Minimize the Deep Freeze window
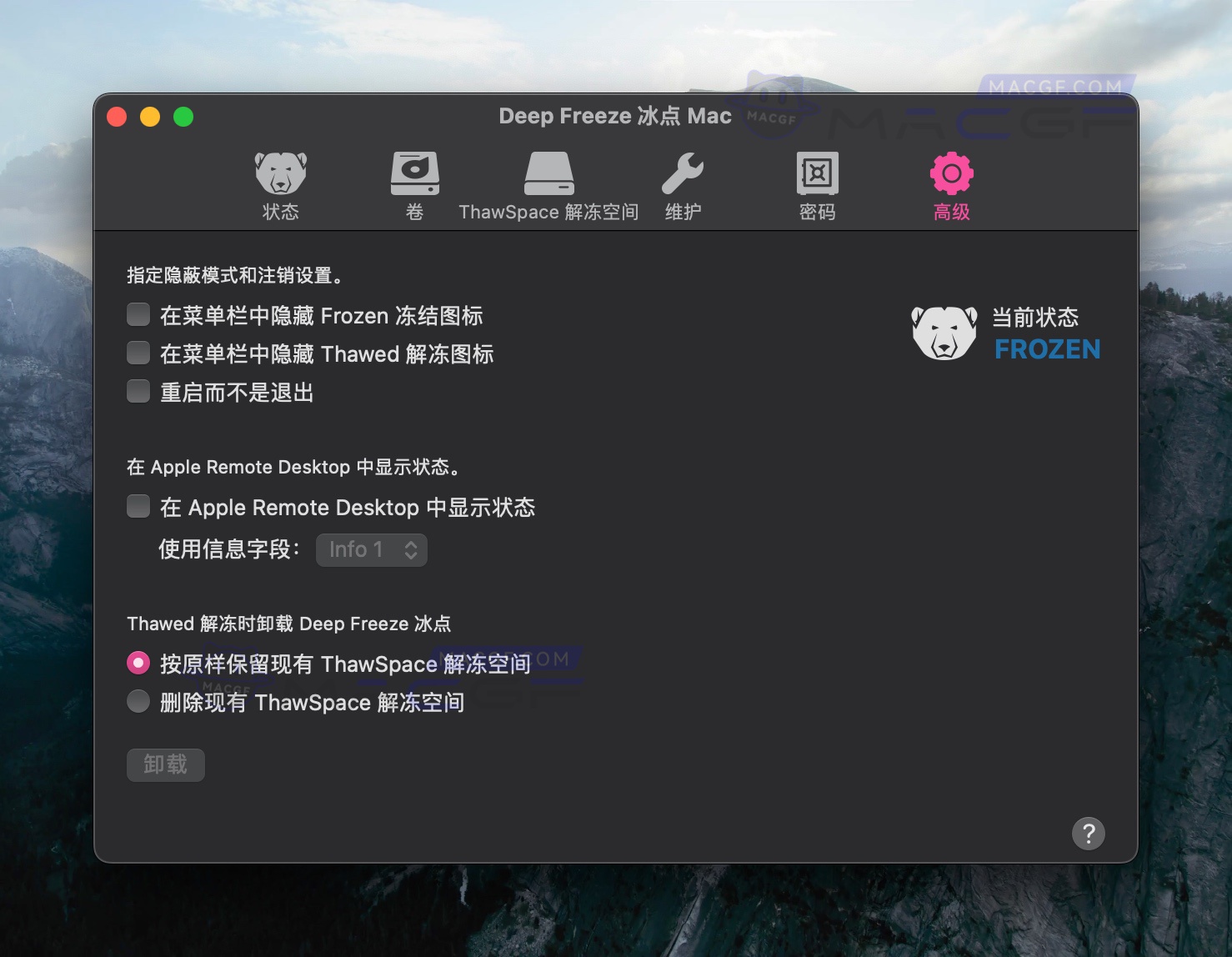The width and height of the screenshot is (1232, 957). pos(150,116)
